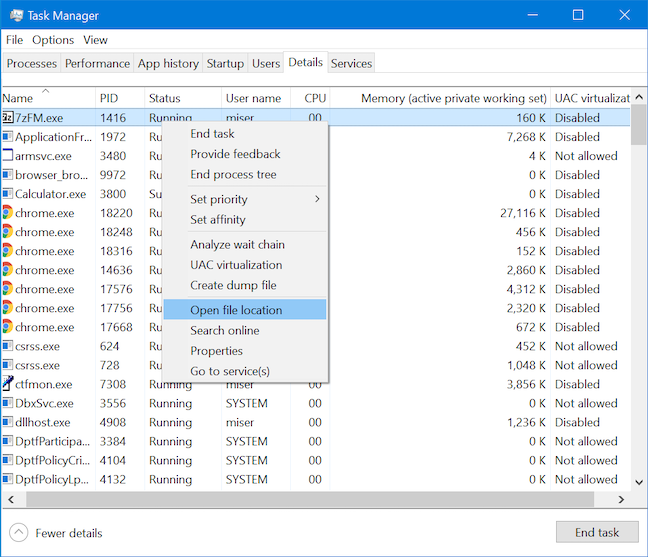Sort by Memory (active private working set)

pos(440,98)
